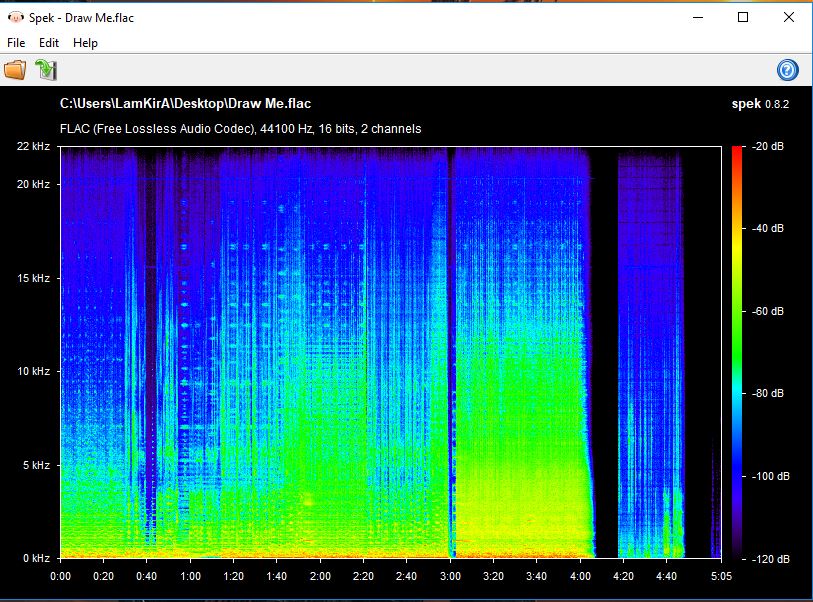Screen dimensions: 813x602
Task: Open the Help menu
Action: click(85, 43)
